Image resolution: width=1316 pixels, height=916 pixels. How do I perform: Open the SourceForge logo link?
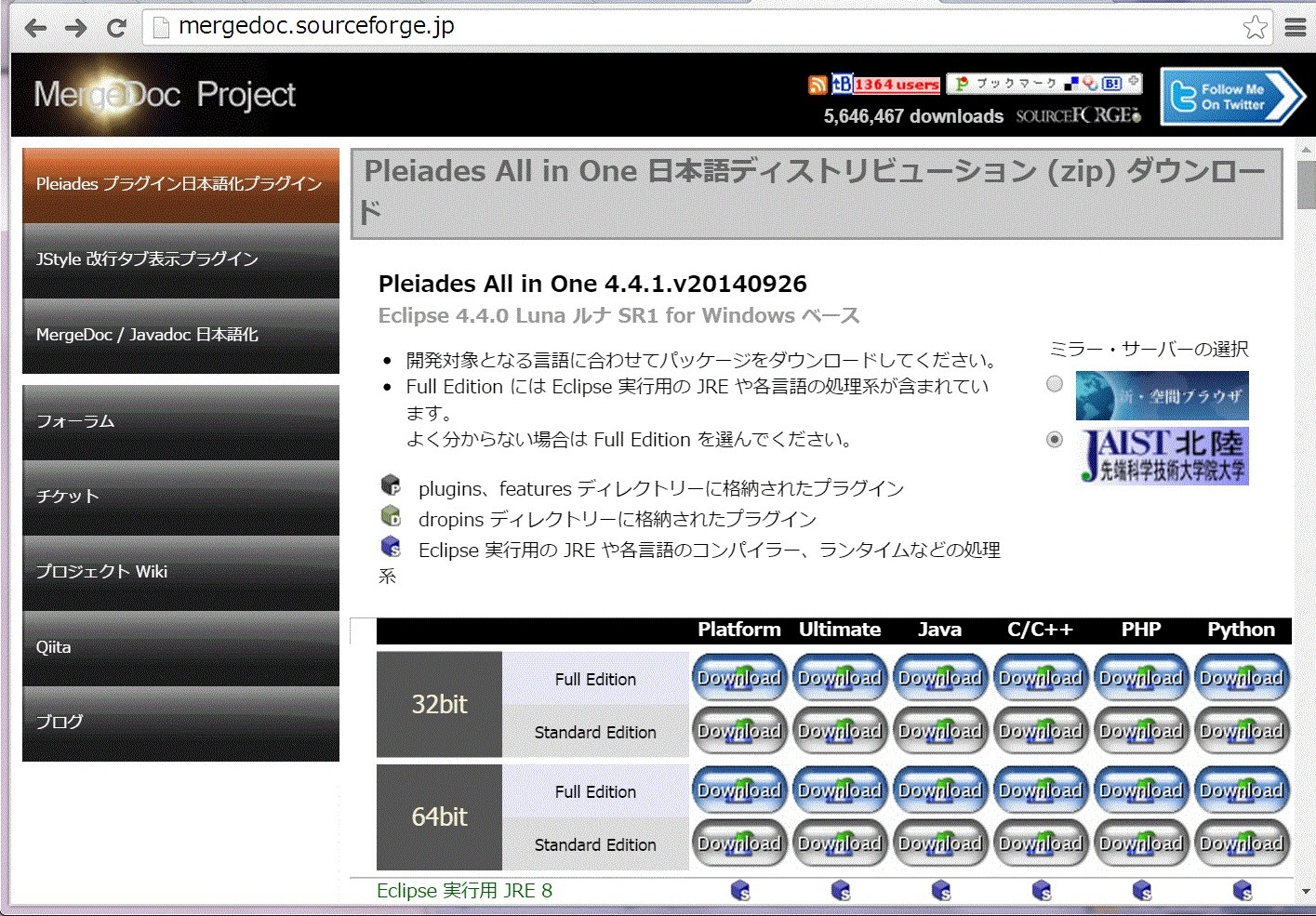[x=1079, y=115]
